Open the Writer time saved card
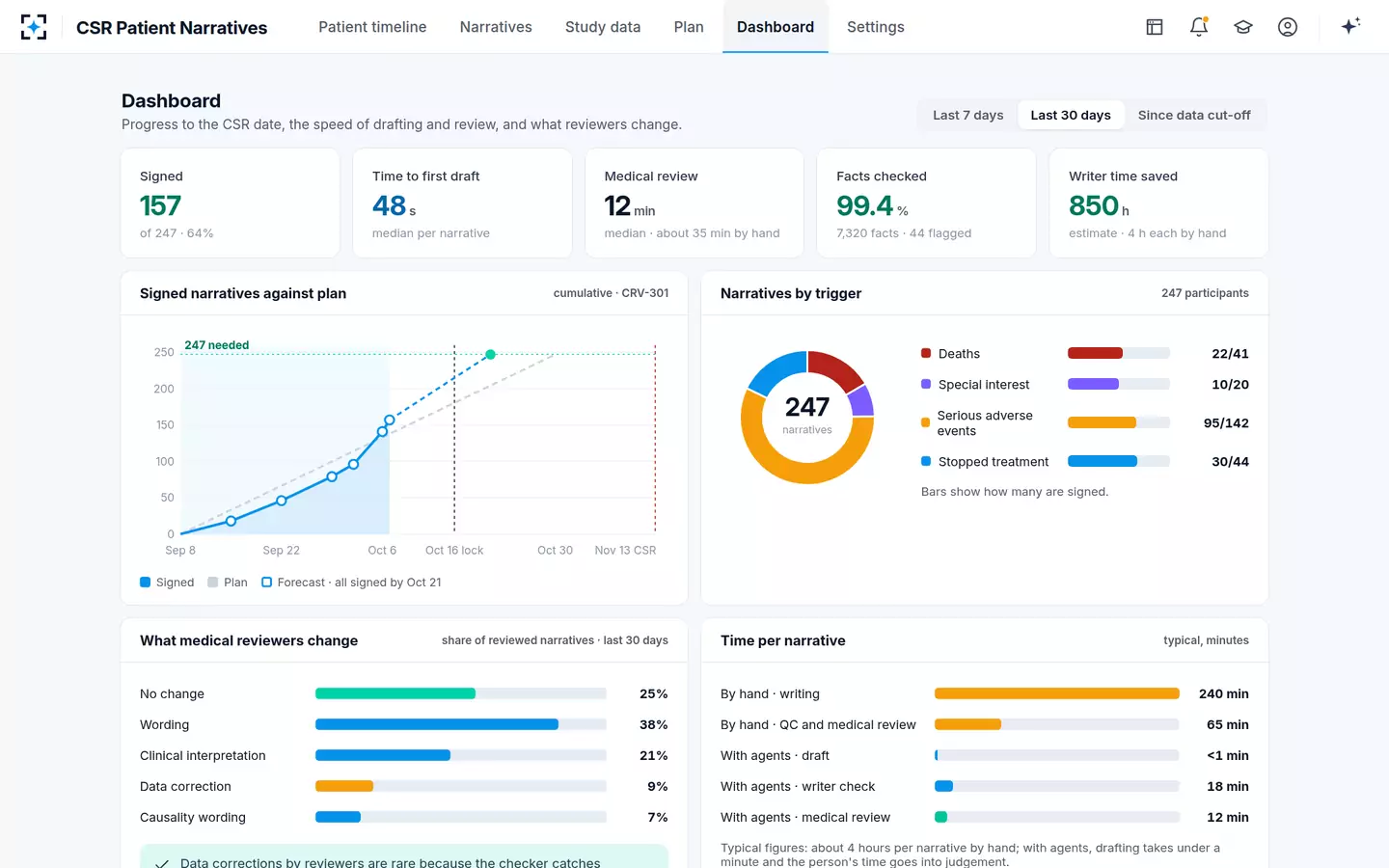The height and width of the screenshot is (868, 1389). (1158, 203)
